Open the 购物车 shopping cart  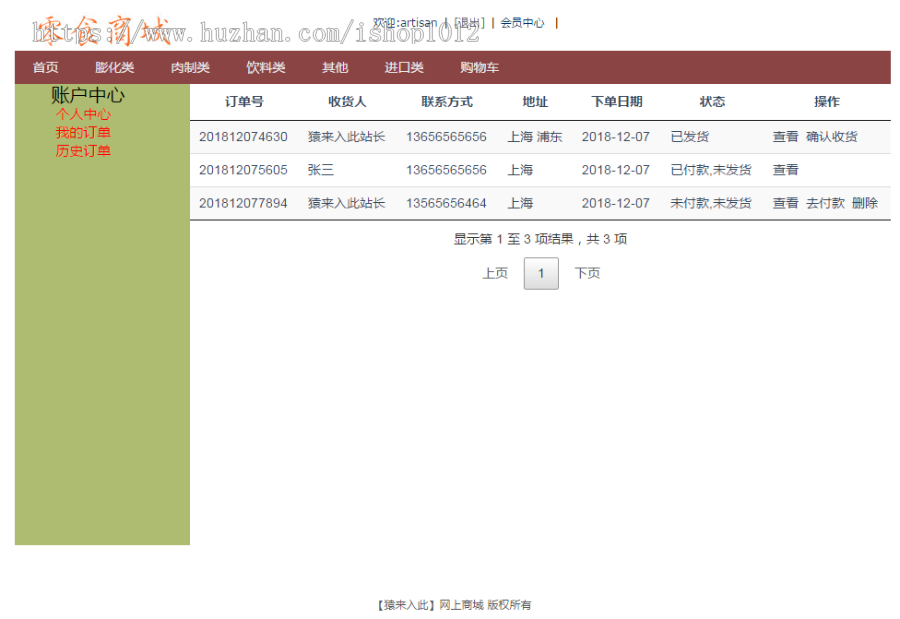[479, 67]
